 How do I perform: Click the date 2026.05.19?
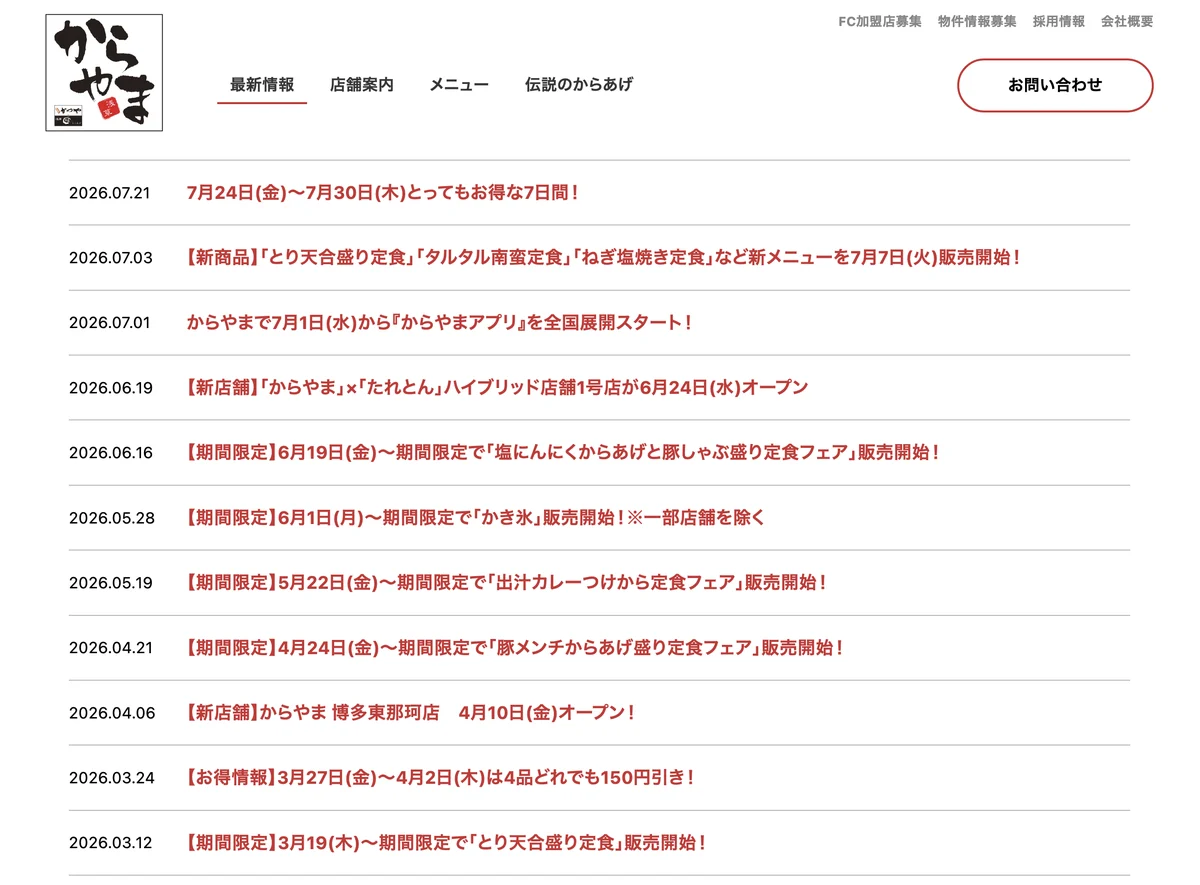pos(111,583)
